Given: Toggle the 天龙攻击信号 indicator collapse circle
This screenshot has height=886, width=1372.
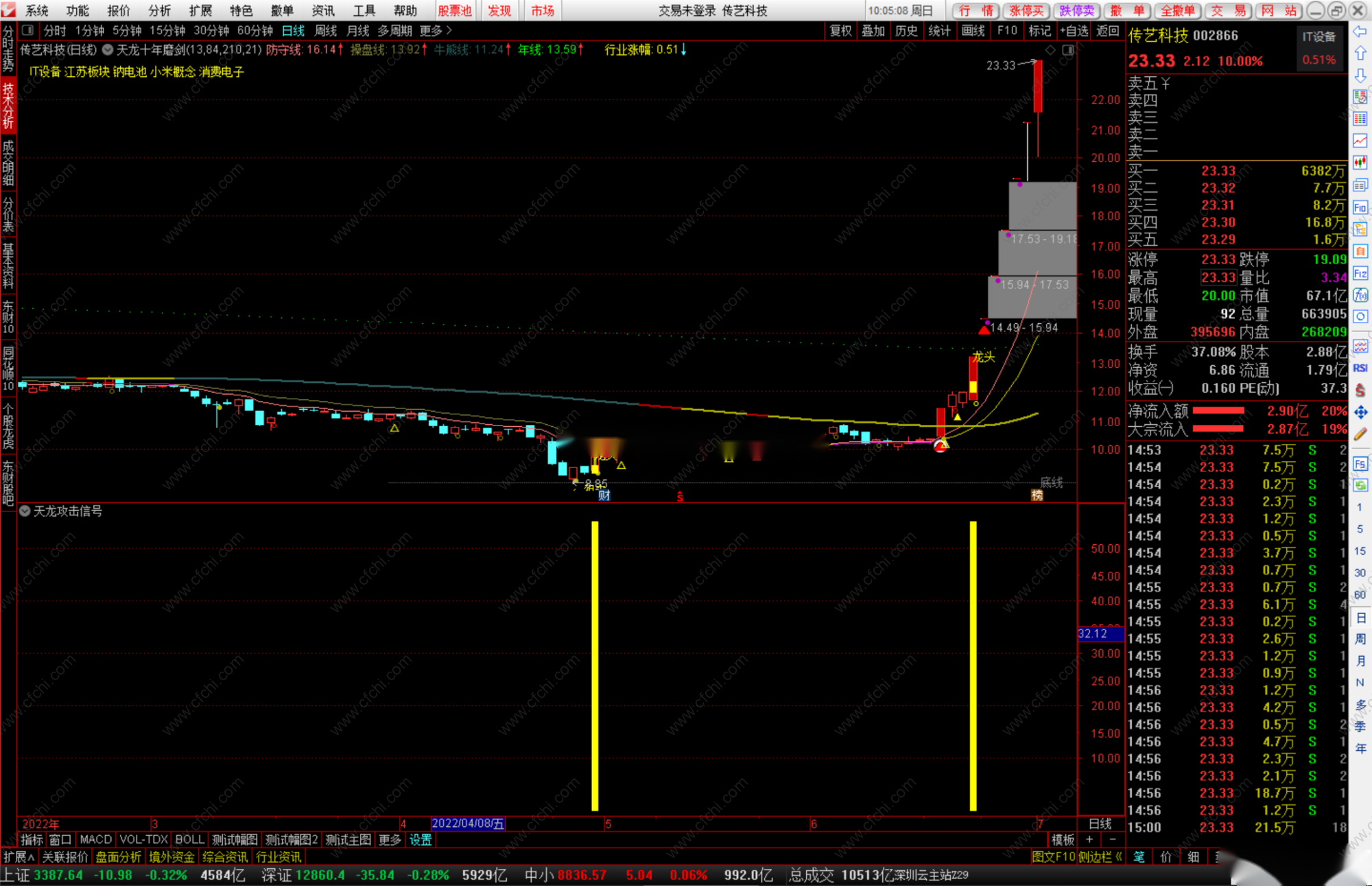Looking at the screenshot, I should (25, 511).
